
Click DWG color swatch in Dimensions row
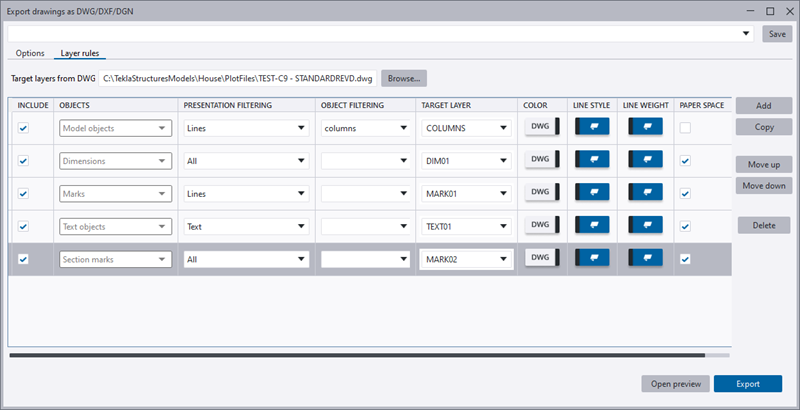click(541, 160)
